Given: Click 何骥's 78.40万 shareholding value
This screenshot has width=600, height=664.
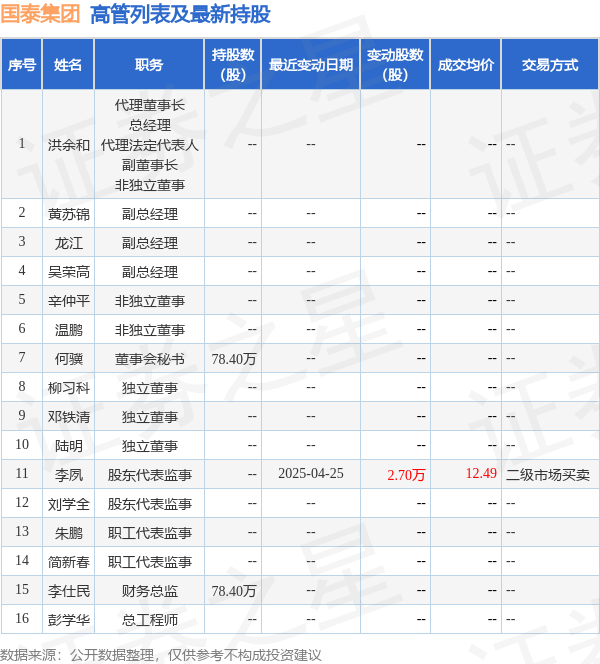Looking at the screenshot, I should tap(234, 359).
